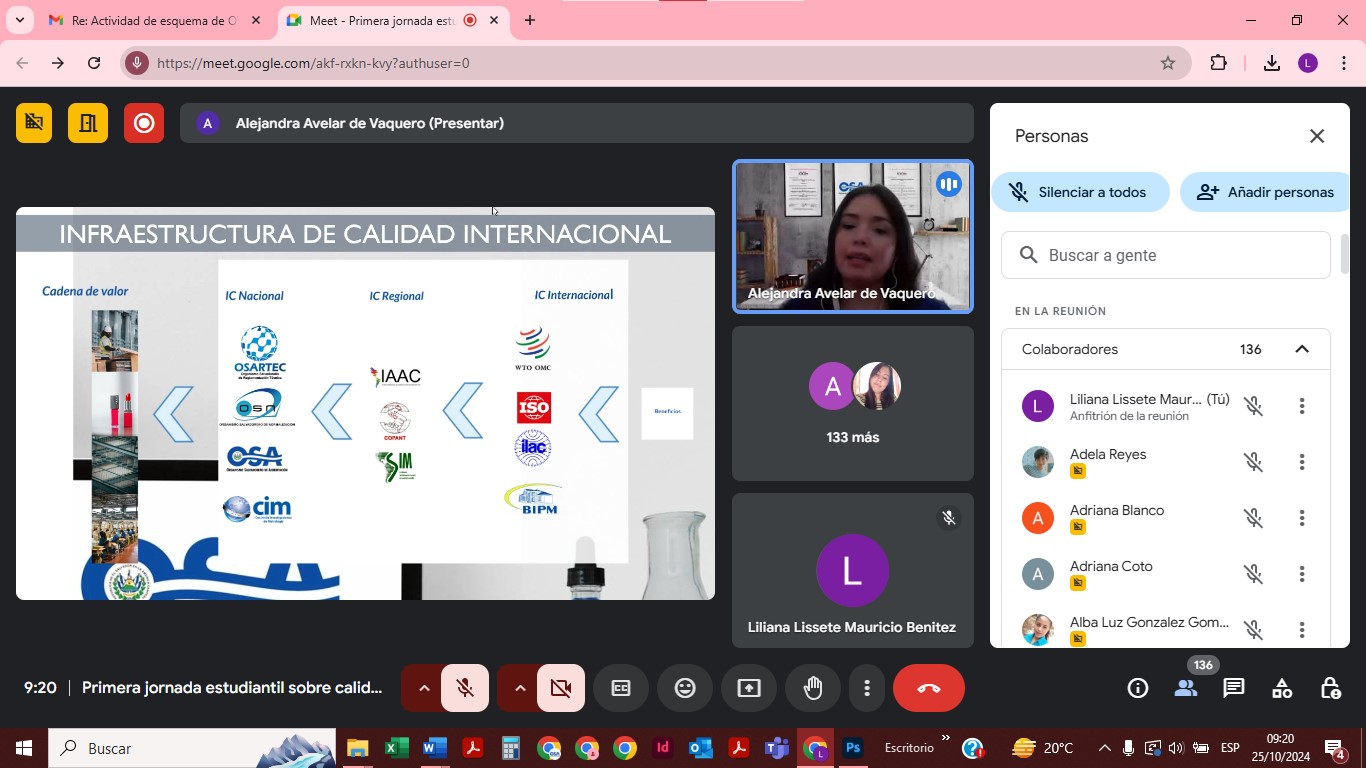Toggle closed captions

[x=621, y=688]
